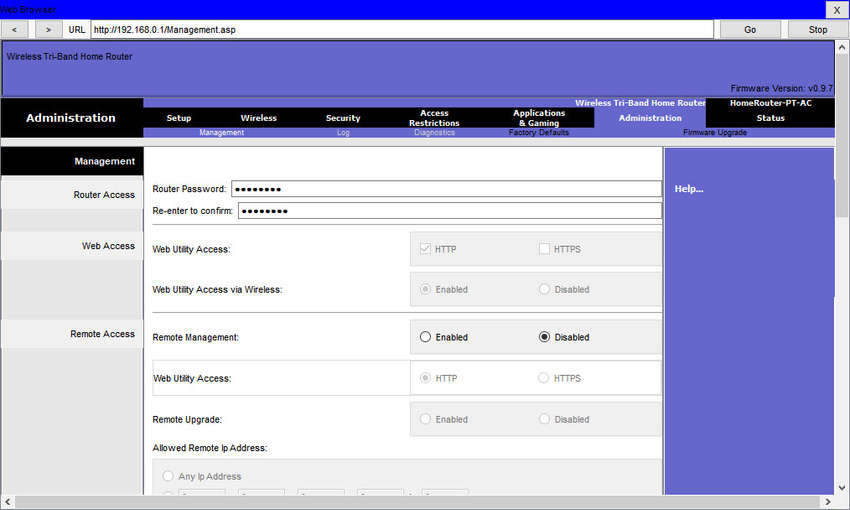Toggle the HTTPS Web Utility Access checkbox
Image resolution: width=850 pixels, height=510 pixels.
[x=544, y=249]
